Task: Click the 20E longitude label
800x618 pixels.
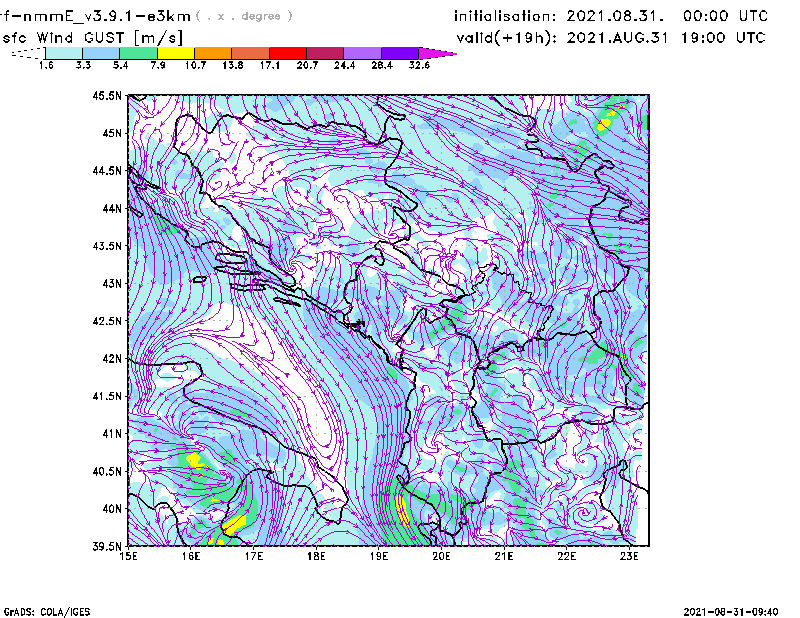Action: pyautogui.click(x=441, y=556)
